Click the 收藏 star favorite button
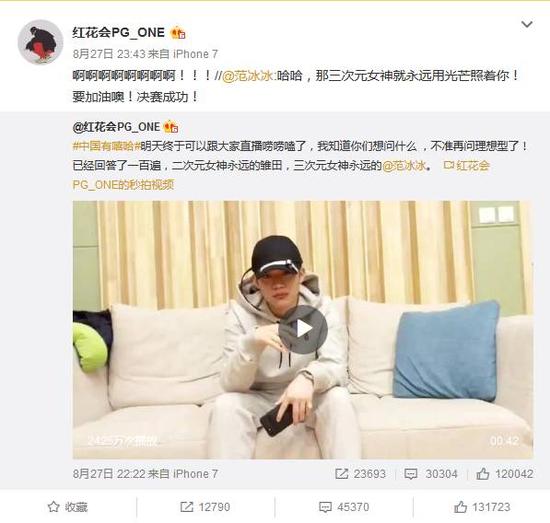 tap(68, 507)
